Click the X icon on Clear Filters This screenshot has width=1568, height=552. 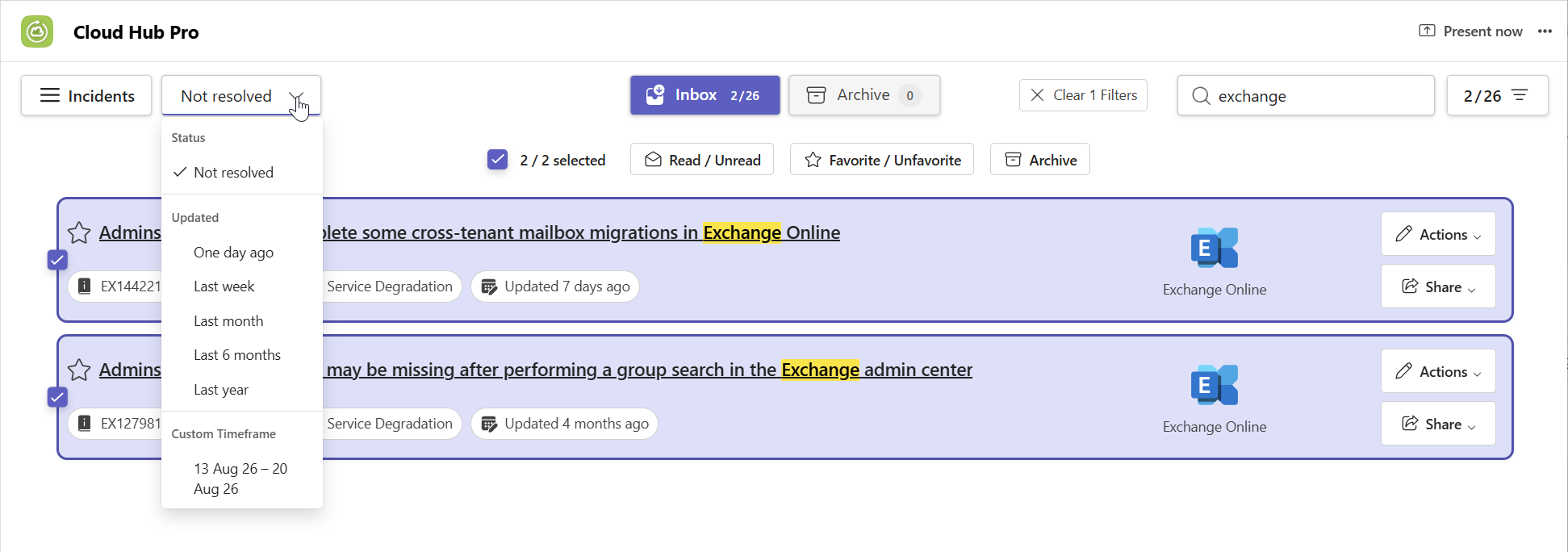1038,95
